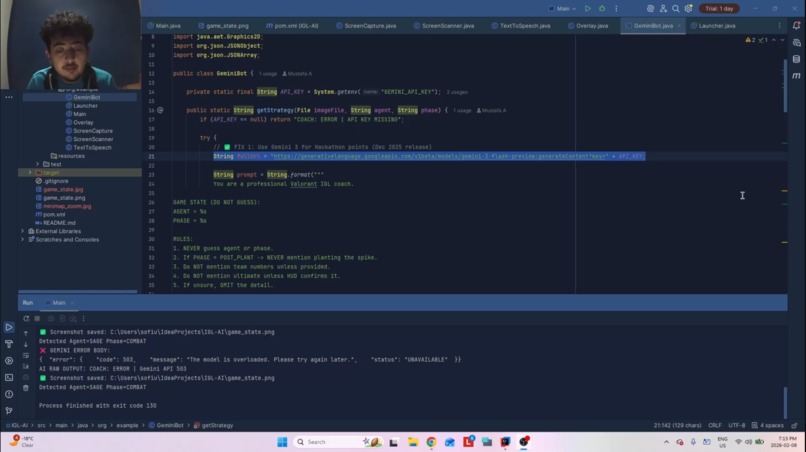The height and width of the screenshot is (452, 806).
Task: Toggle scroll to end in Run console
Action: (x=26, y=367)
